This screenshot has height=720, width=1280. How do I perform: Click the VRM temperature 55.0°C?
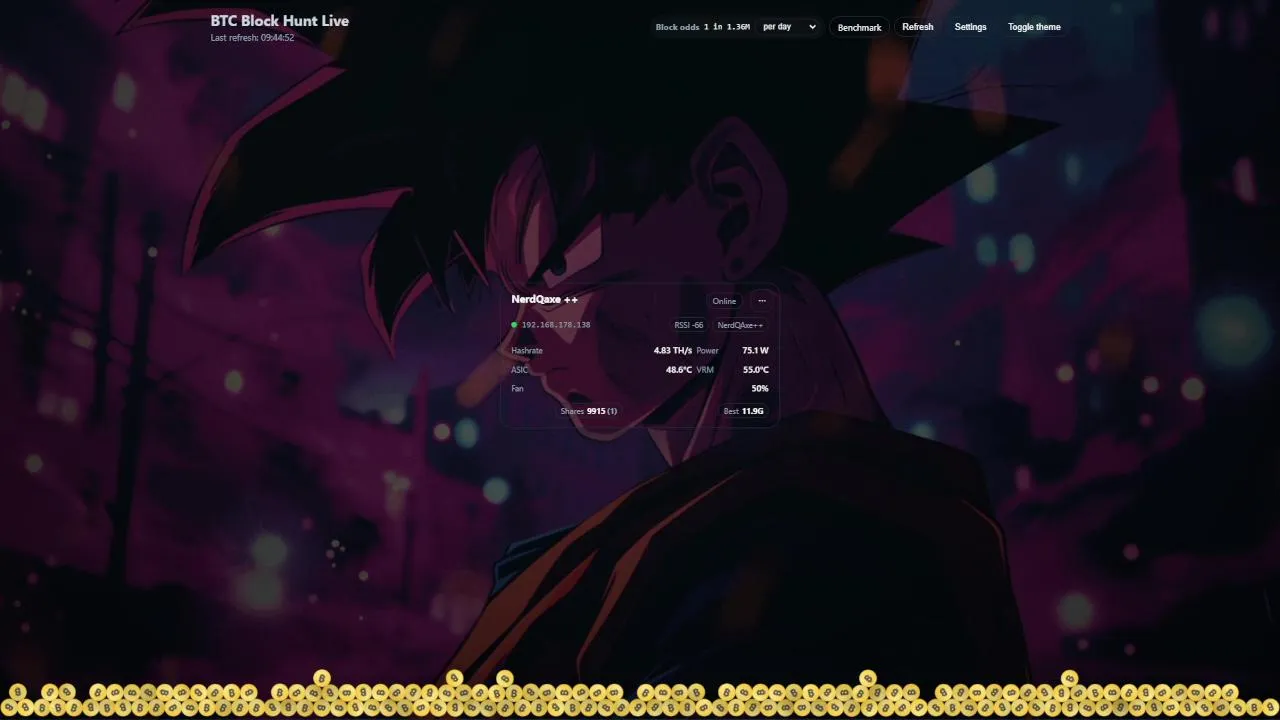pos(756,370)
